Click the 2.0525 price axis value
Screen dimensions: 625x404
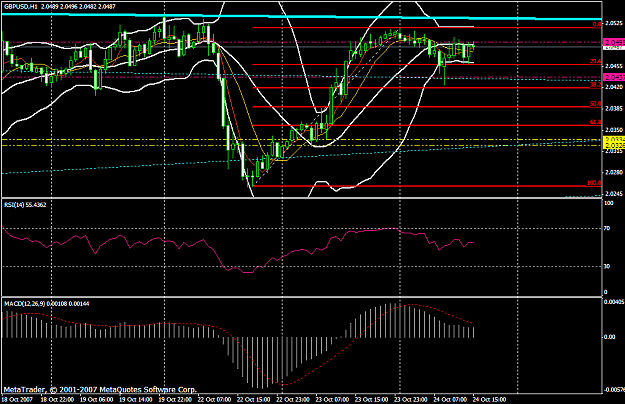pyautogui.click(x=614, y=23)
